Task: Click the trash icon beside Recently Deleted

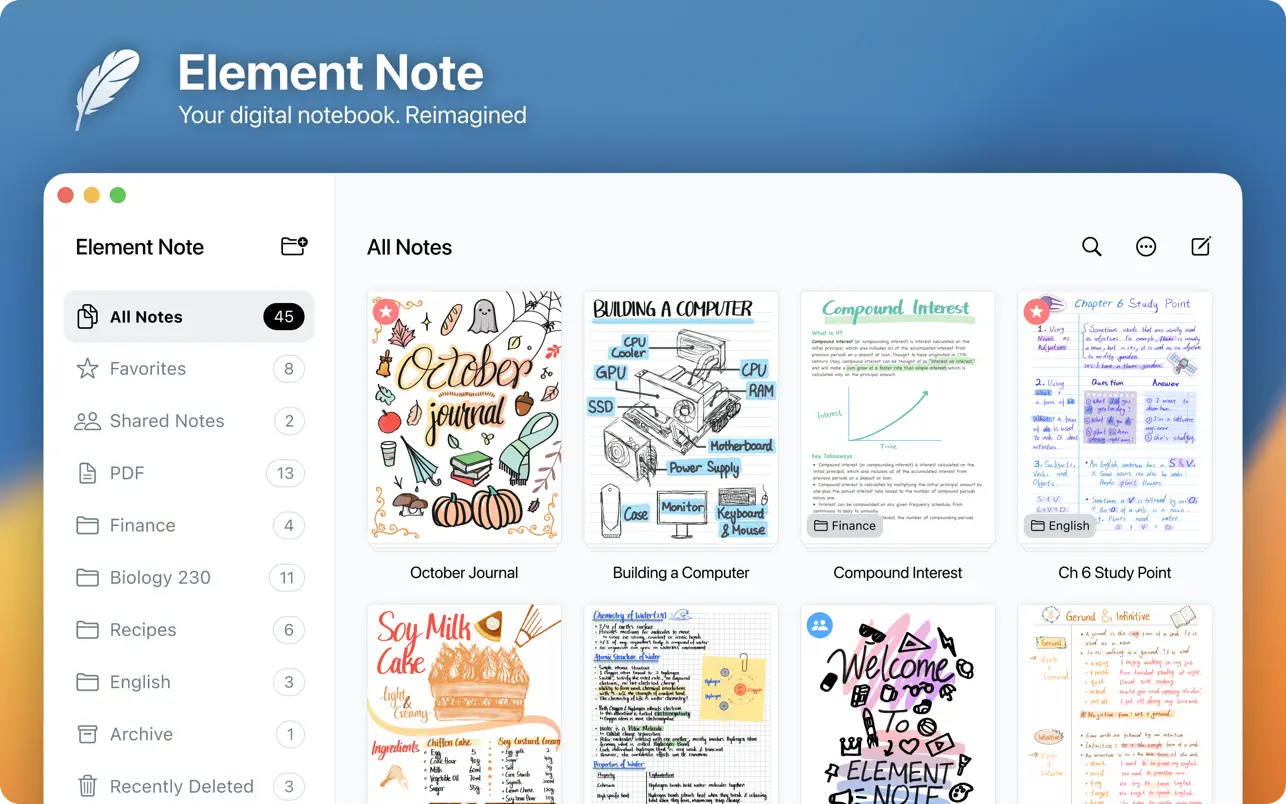Action: point(88,786)
